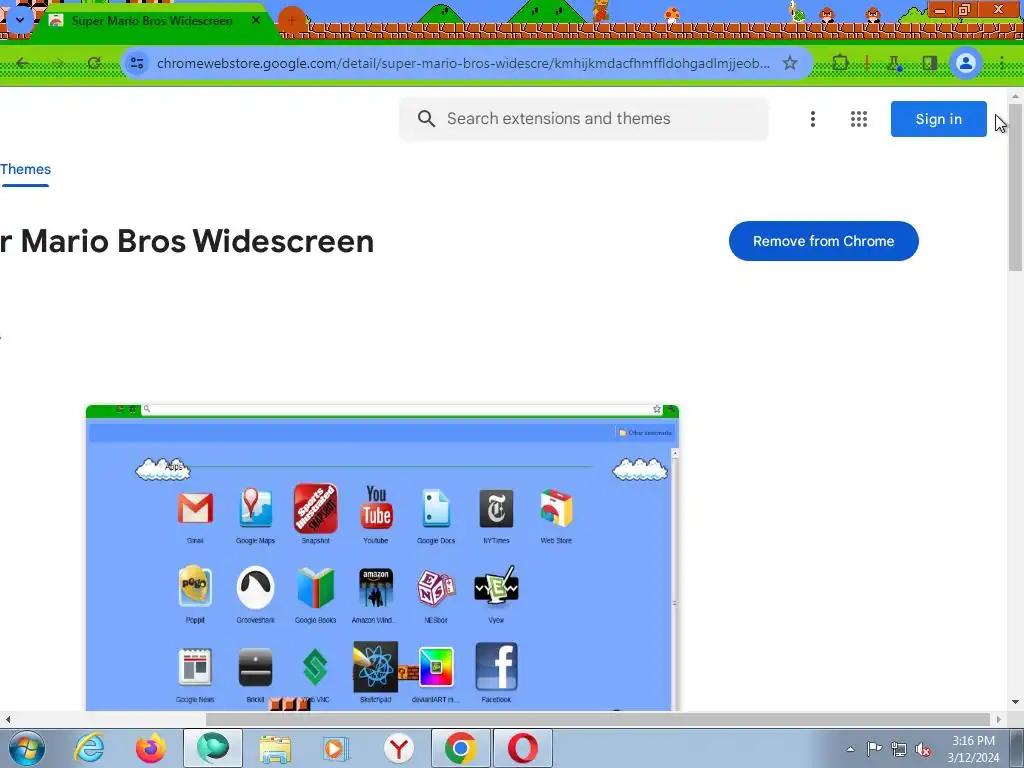Viewport: 1024px width, 768px height.
Task: Open Chrome's three-dot main menu
Action: (1002, 63)
